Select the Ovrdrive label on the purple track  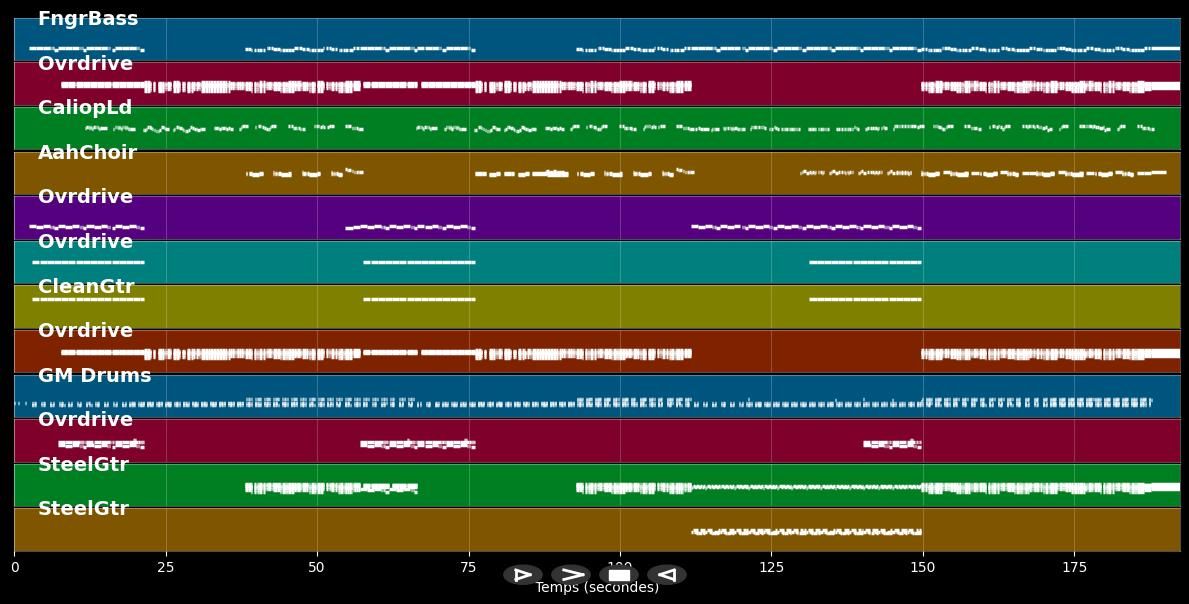[x=85, y=197]
